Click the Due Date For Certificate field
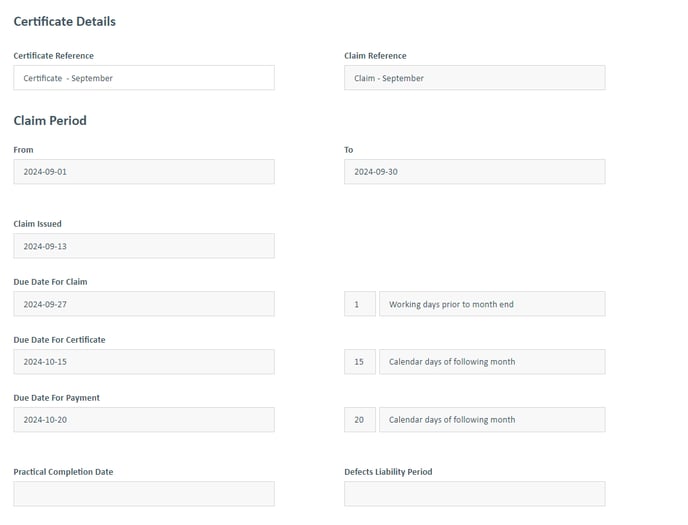 (144, 361)
